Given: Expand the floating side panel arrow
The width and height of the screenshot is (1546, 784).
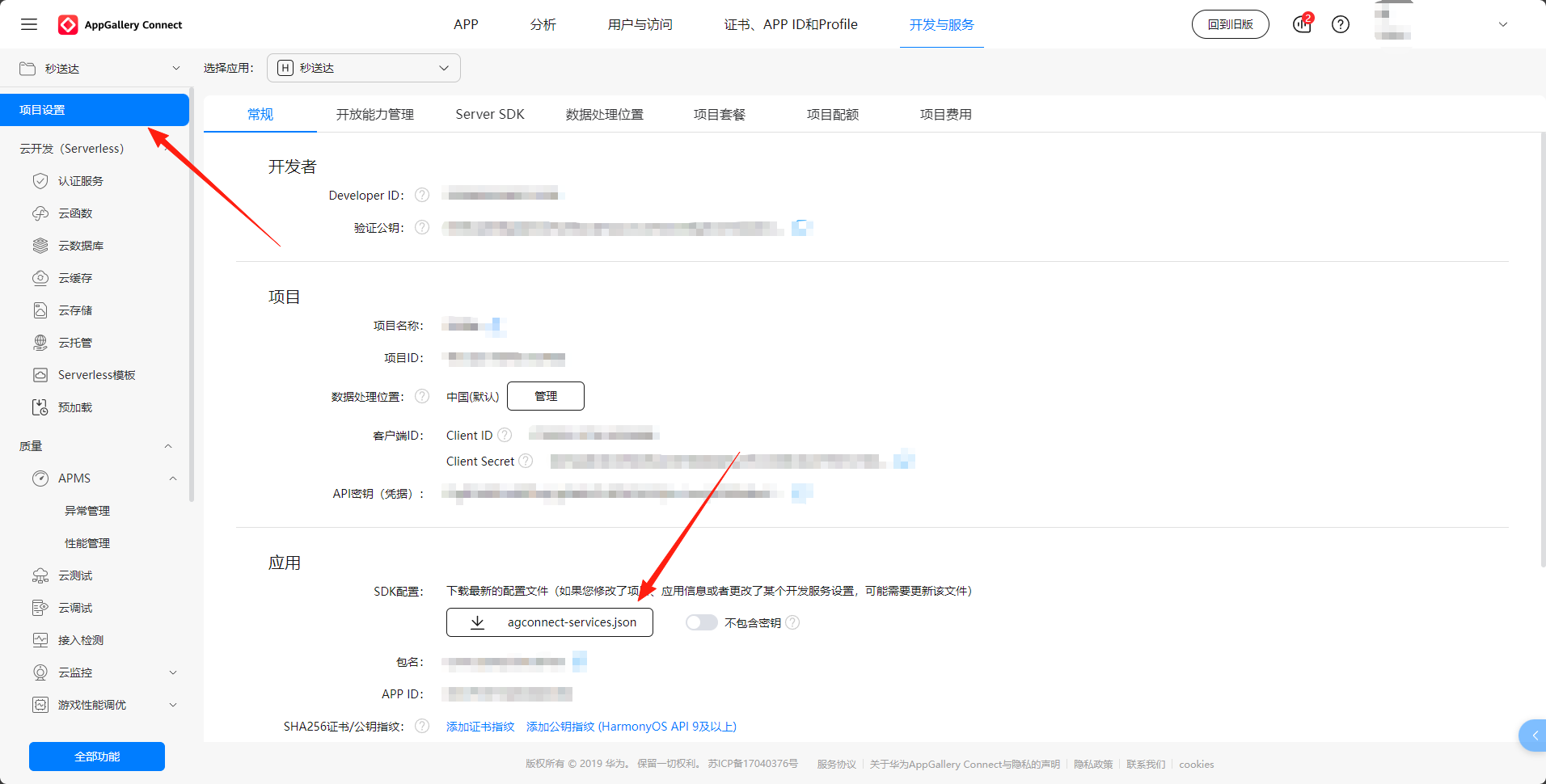Looking at the screenshot, I should point(1534,736).
